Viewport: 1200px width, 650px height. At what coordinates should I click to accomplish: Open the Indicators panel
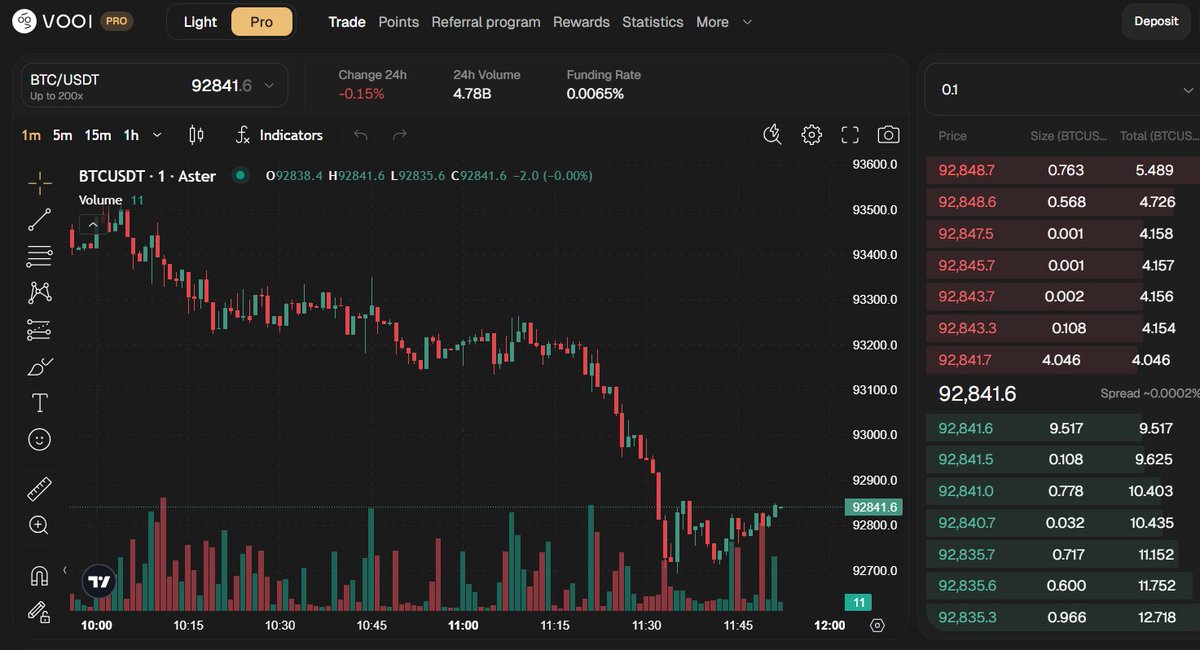click(x=289, y=134)
